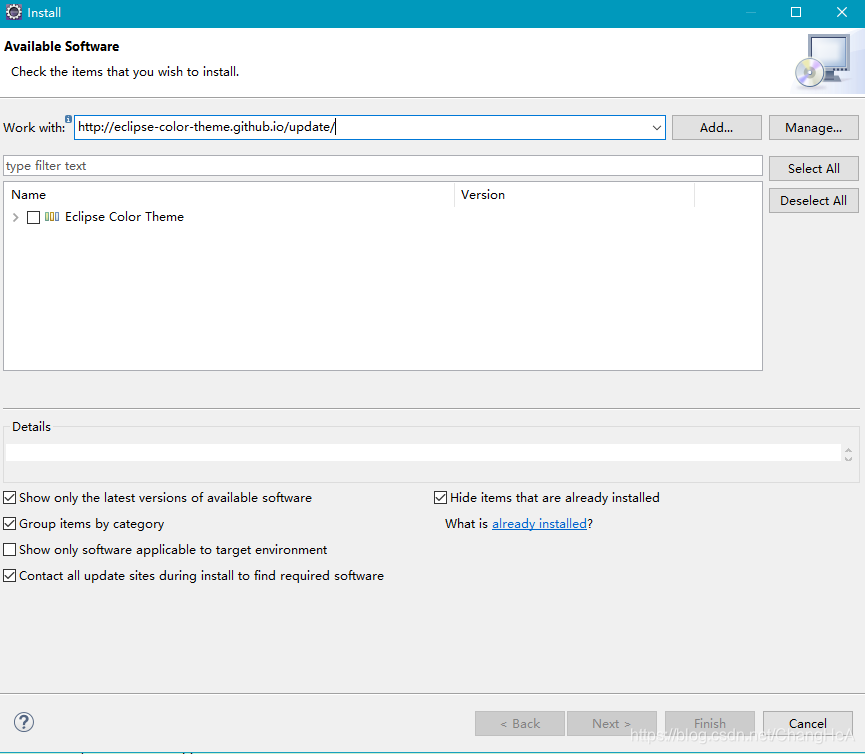This screenshot has height=754, width=865.
Task: Focus the type filter text field
Action: [x=383, y=166]
